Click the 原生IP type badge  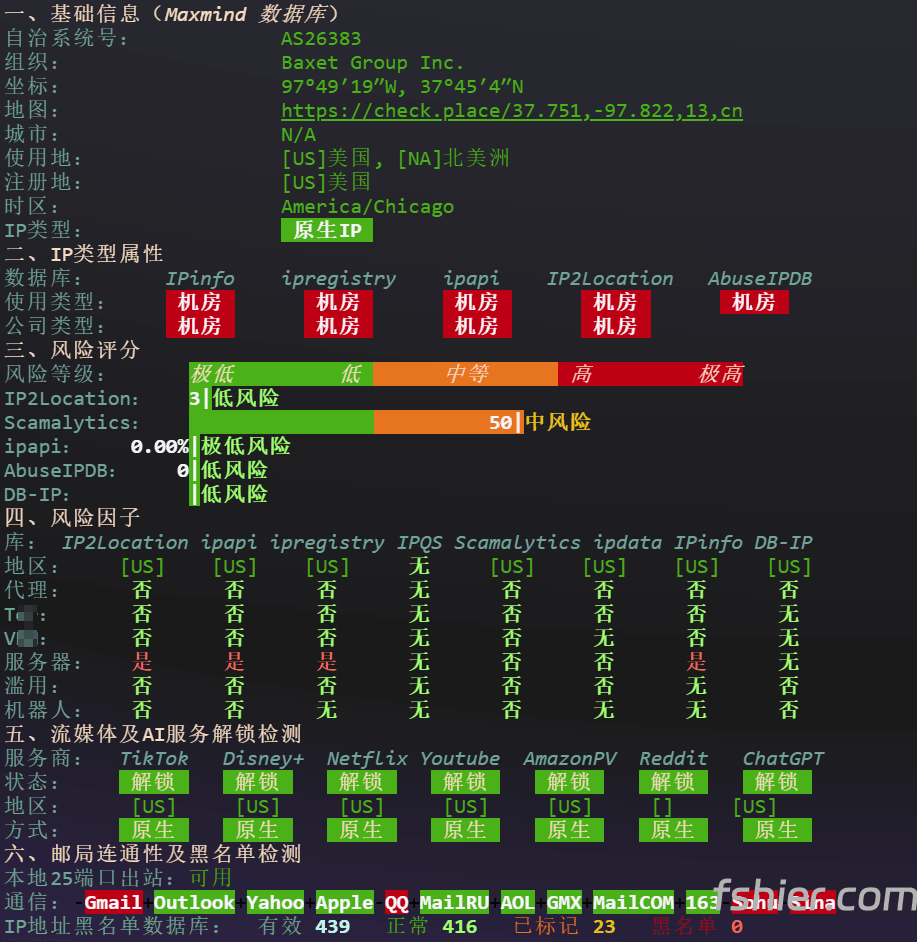pyautogui.click(x=327, y=230)
